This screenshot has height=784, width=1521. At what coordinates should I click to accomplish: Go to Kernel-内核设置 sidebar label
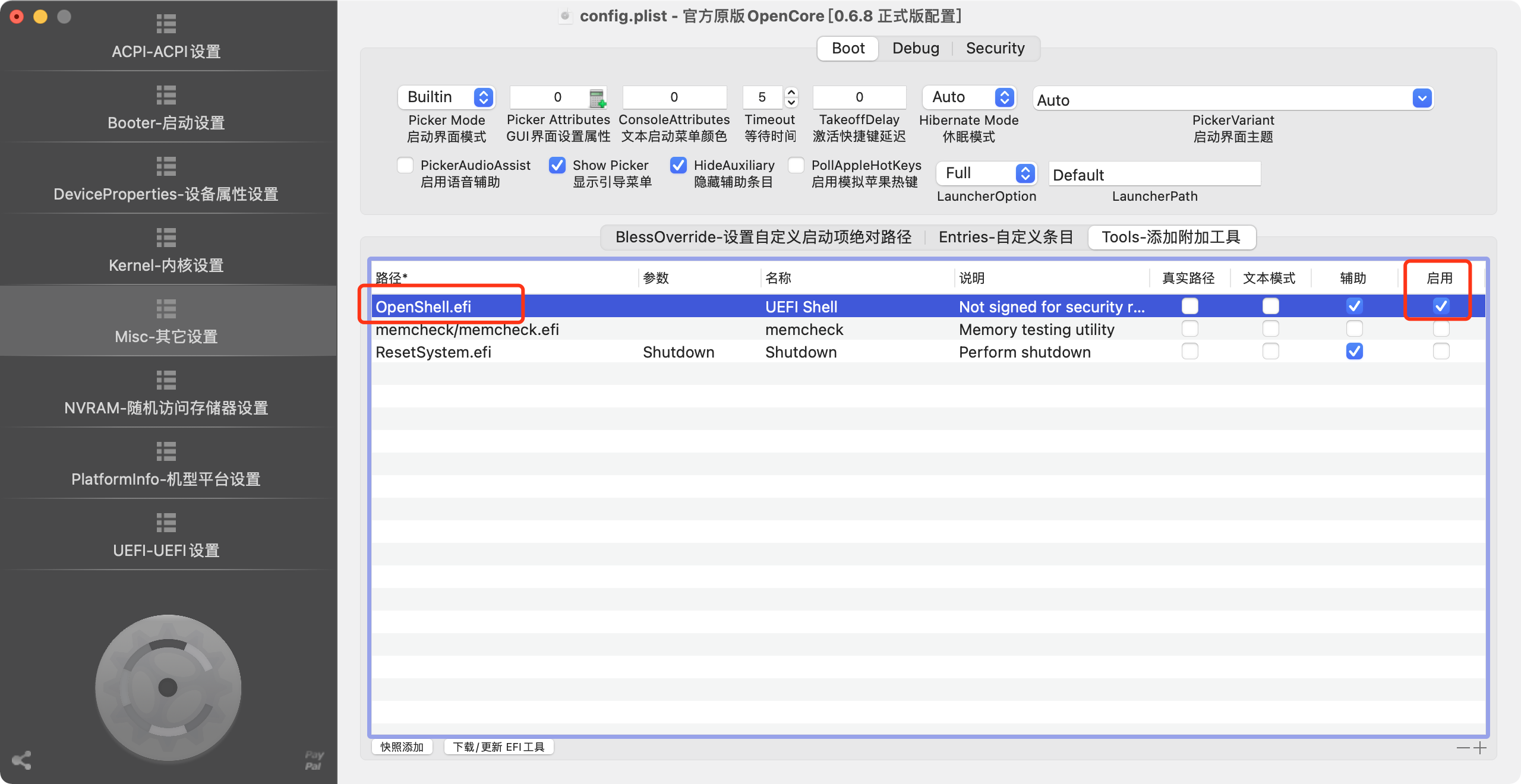pos(166,265)
